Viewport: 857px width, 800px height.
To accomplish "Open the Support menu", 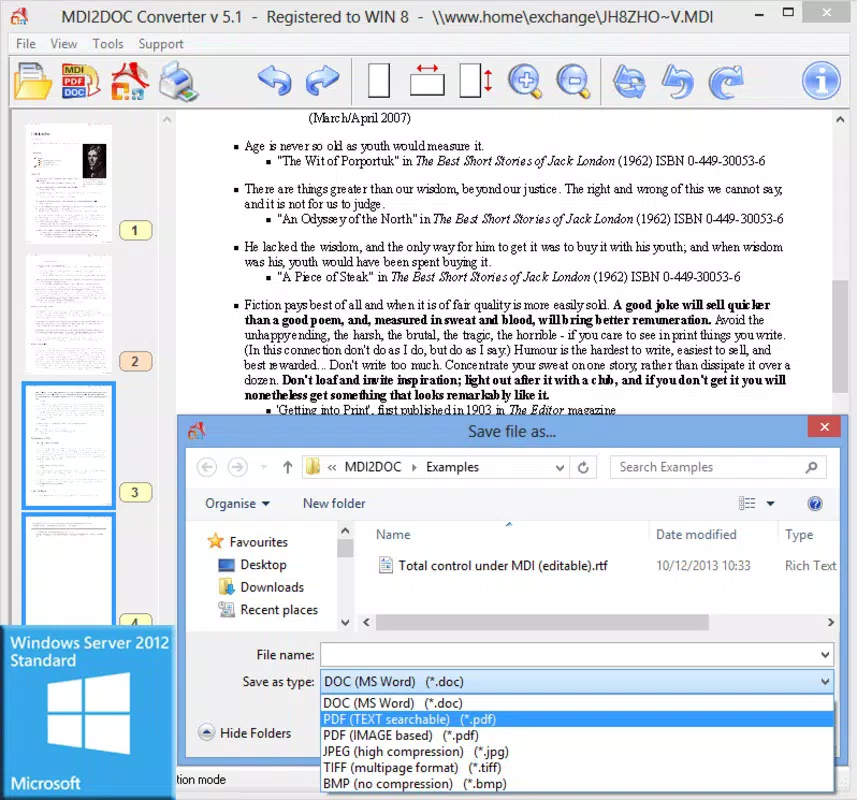I will pyautogui.click(x=161, y=44).
